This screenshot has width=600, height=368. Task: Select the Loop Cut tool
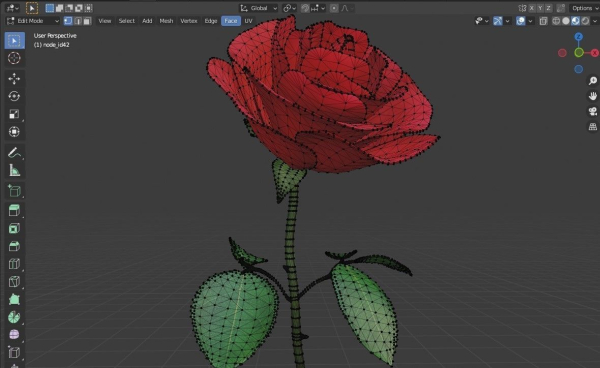point(15,264)
